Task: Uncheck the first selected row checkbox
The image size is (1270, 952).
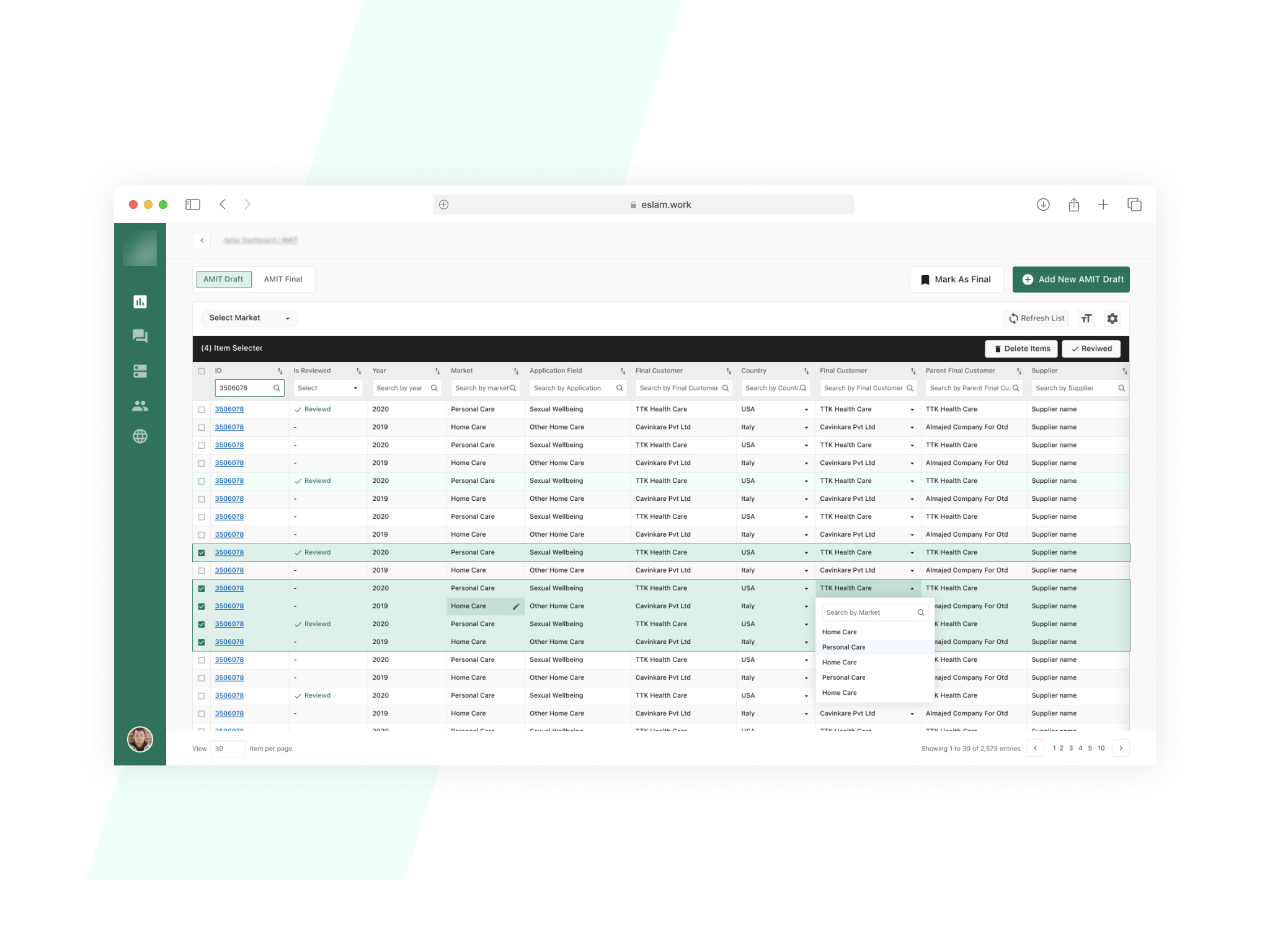Action: pyautogui.click(x=201, y=552)
